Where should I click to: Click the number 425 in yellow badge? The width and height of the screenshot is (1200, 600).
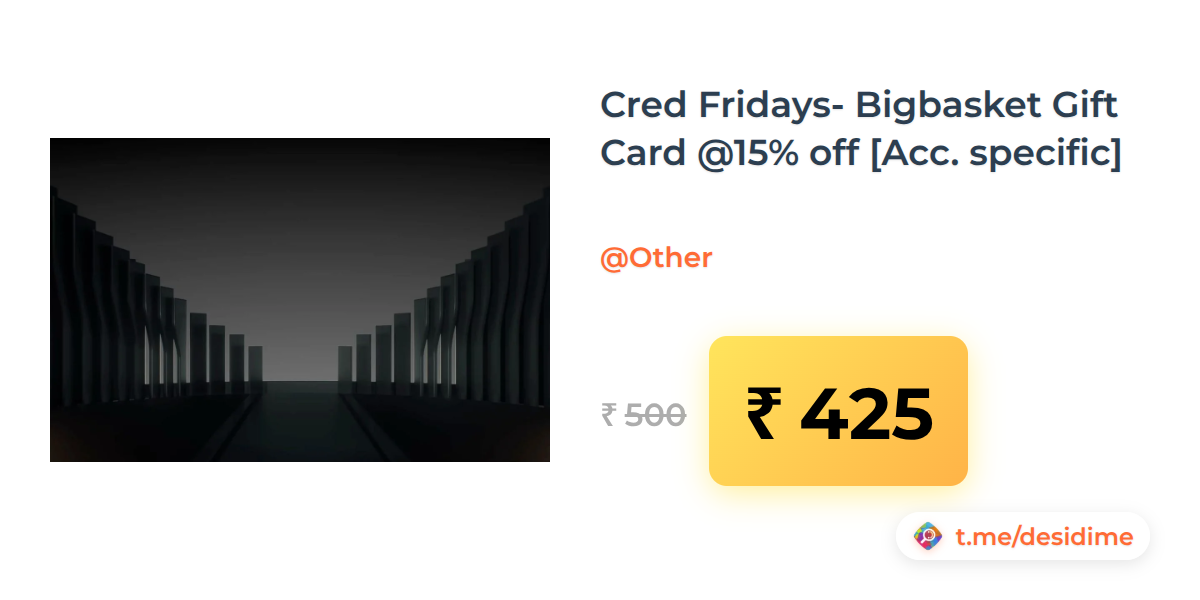click(x=866, y=414)
